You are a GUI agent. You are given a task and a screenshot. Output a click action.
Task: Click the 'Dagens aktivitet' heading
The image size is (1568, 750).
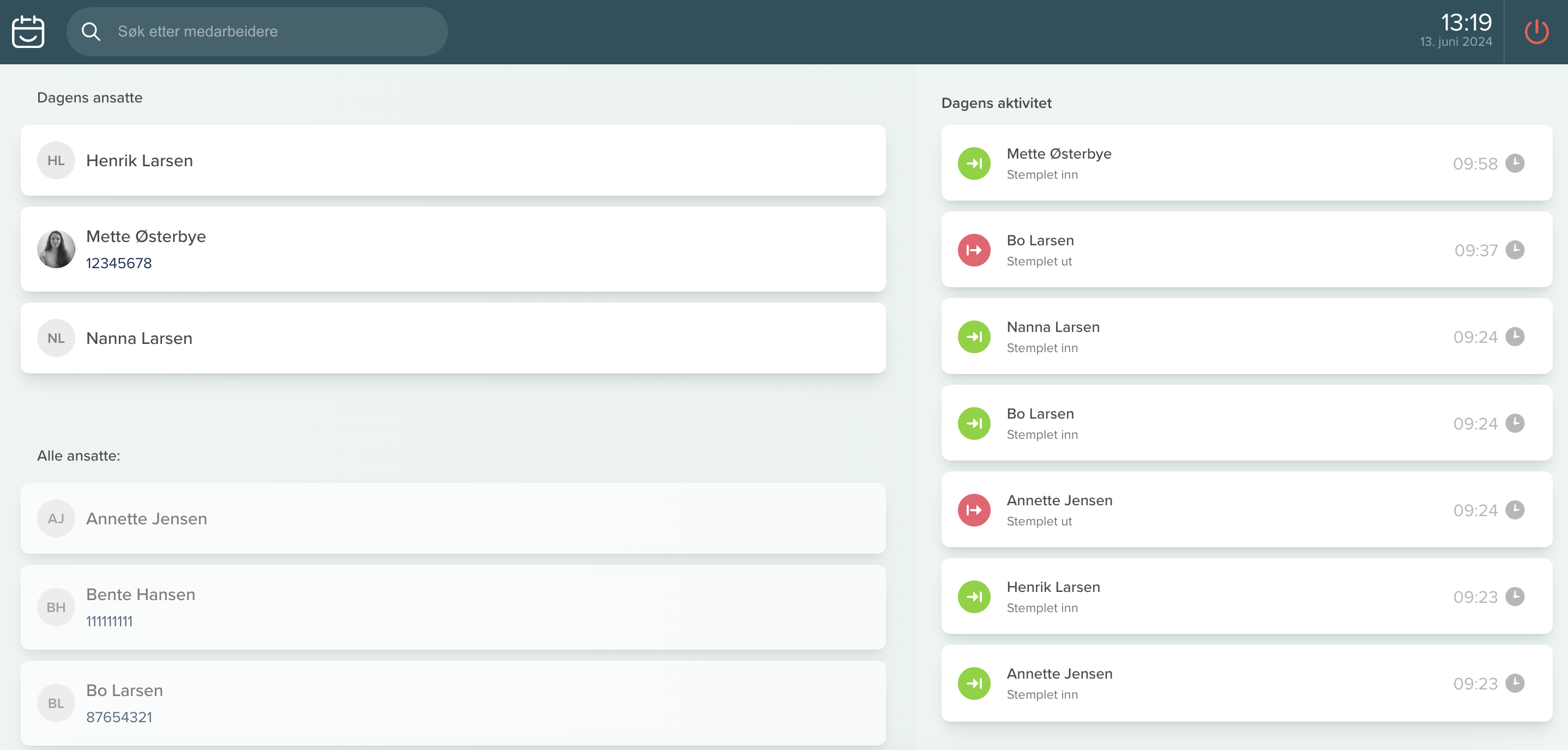click(996, 103)
